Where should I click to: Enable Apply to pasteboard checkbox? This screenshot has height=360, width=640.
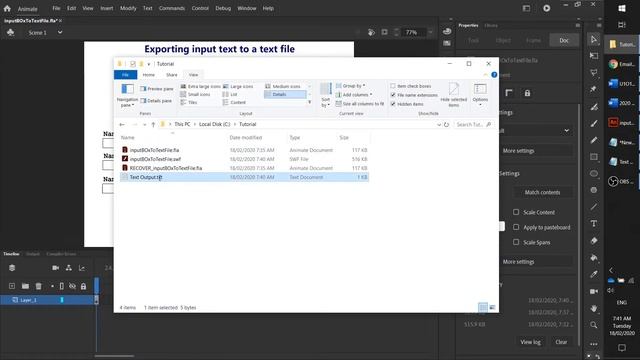click(x=516, y=227)
